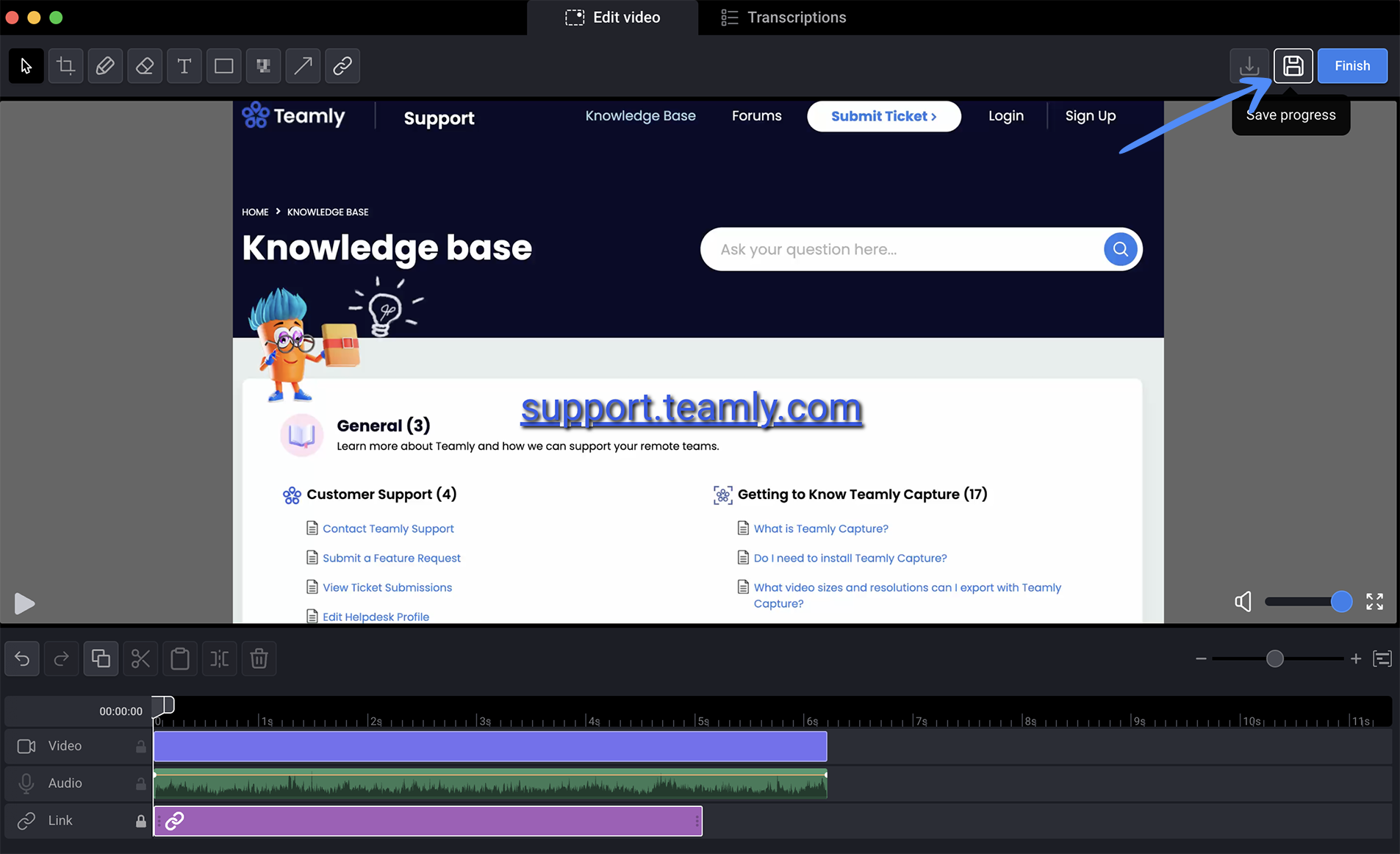Click the clipboard paste icon

(x=180, y=659)
